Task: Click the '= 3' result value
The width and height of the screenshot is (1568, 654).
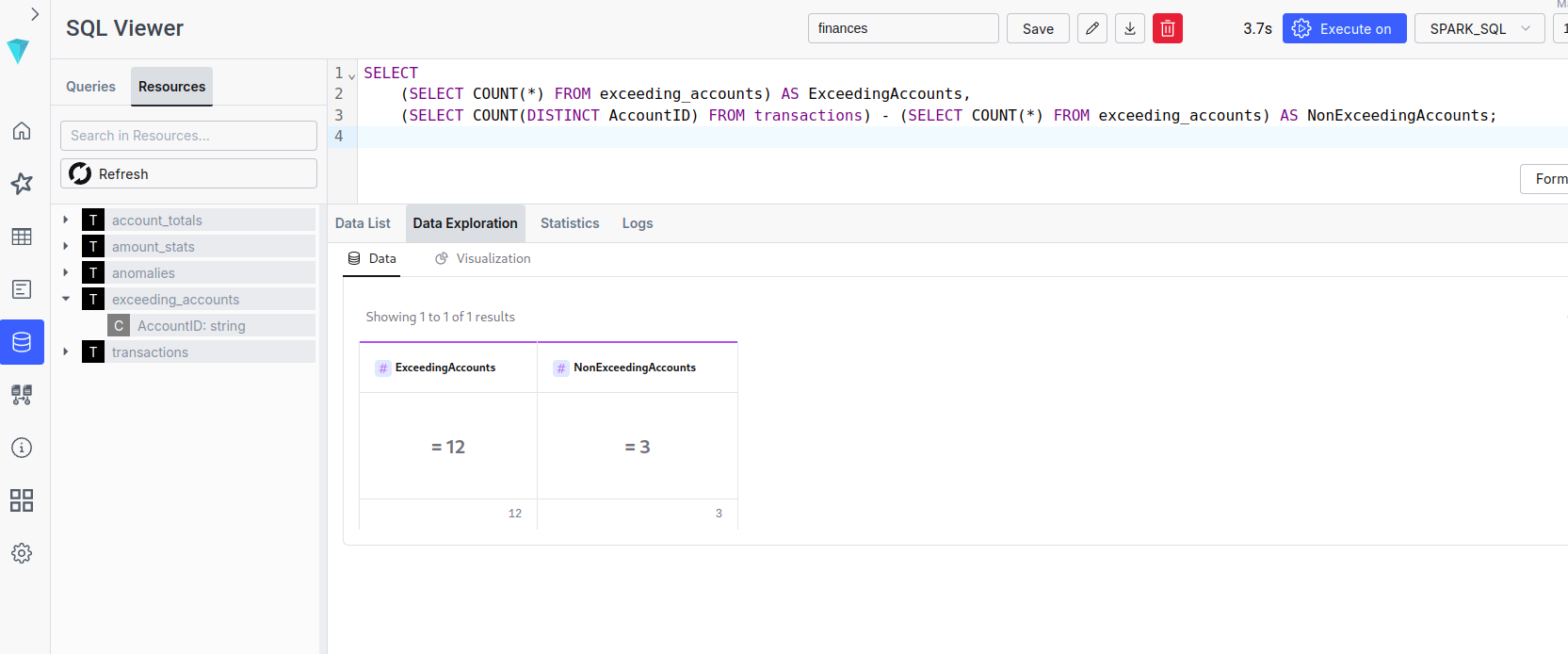Action: [638, 447]
